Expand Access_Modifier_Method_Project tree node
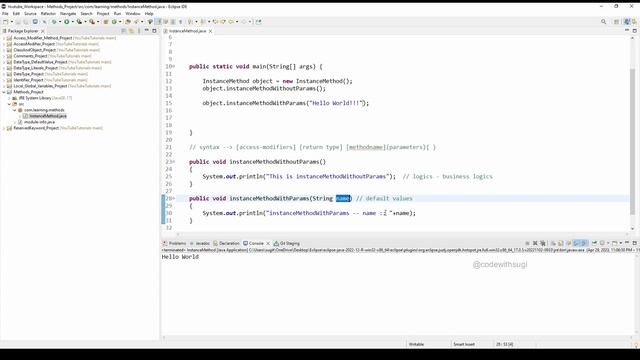 [4, 38]
